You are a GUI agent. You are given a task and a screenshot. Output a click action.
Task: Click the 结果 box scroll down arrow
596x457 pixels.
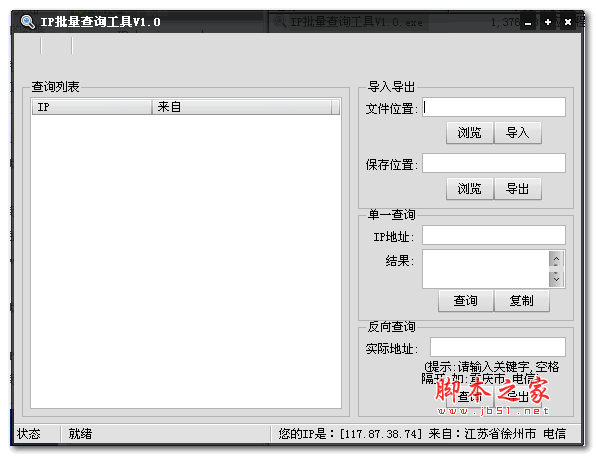556,279
